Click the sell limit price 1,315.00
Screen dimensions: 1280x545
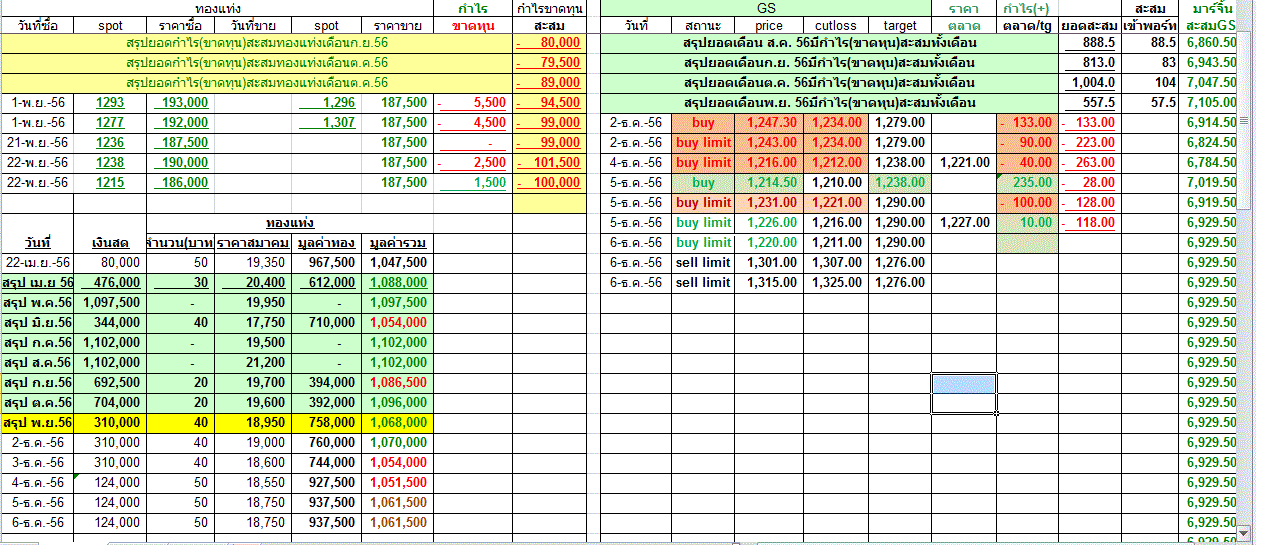pos(769,283)
